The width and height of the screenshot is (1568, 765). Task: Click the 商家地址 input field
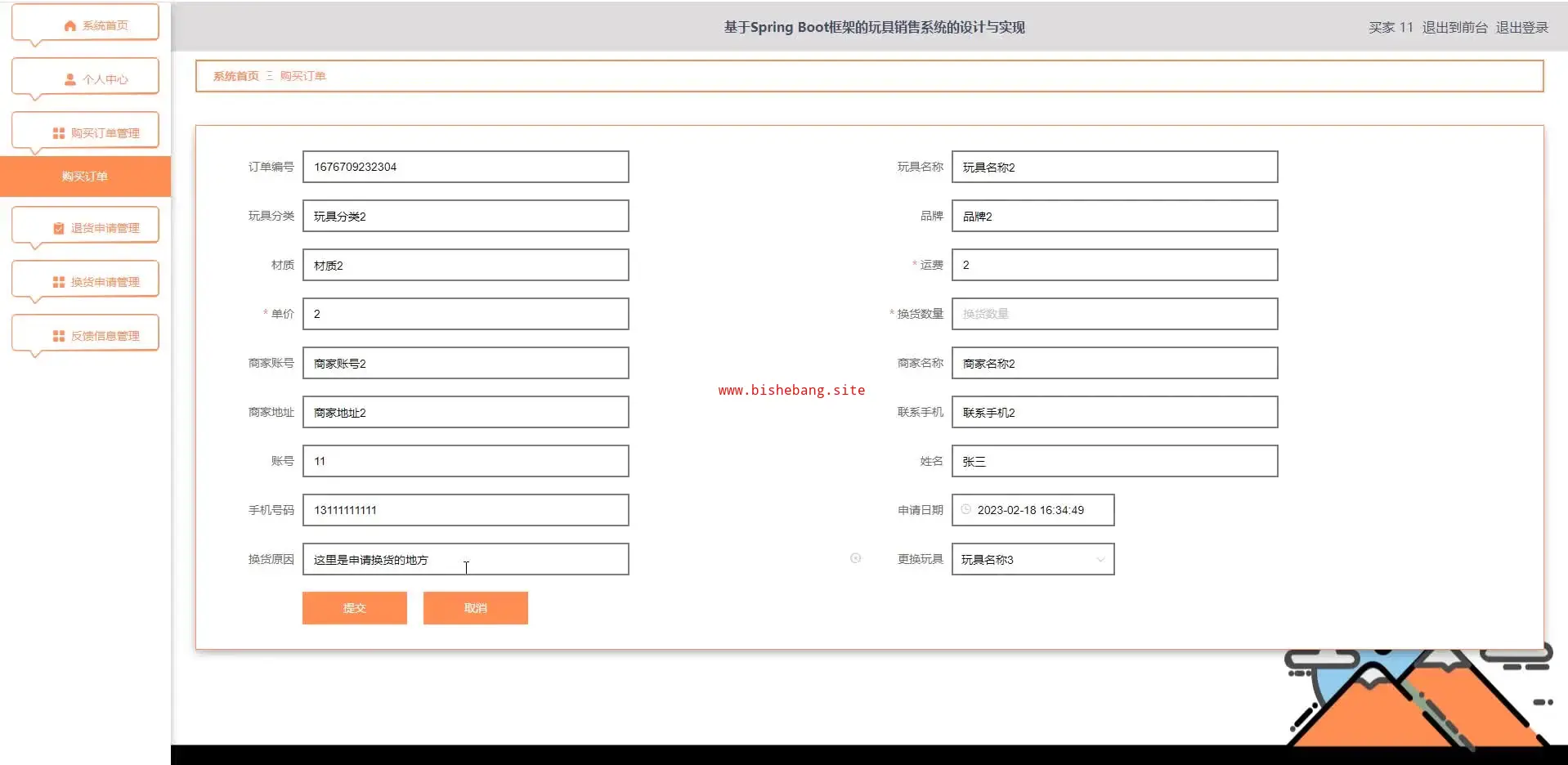(466, 412)
